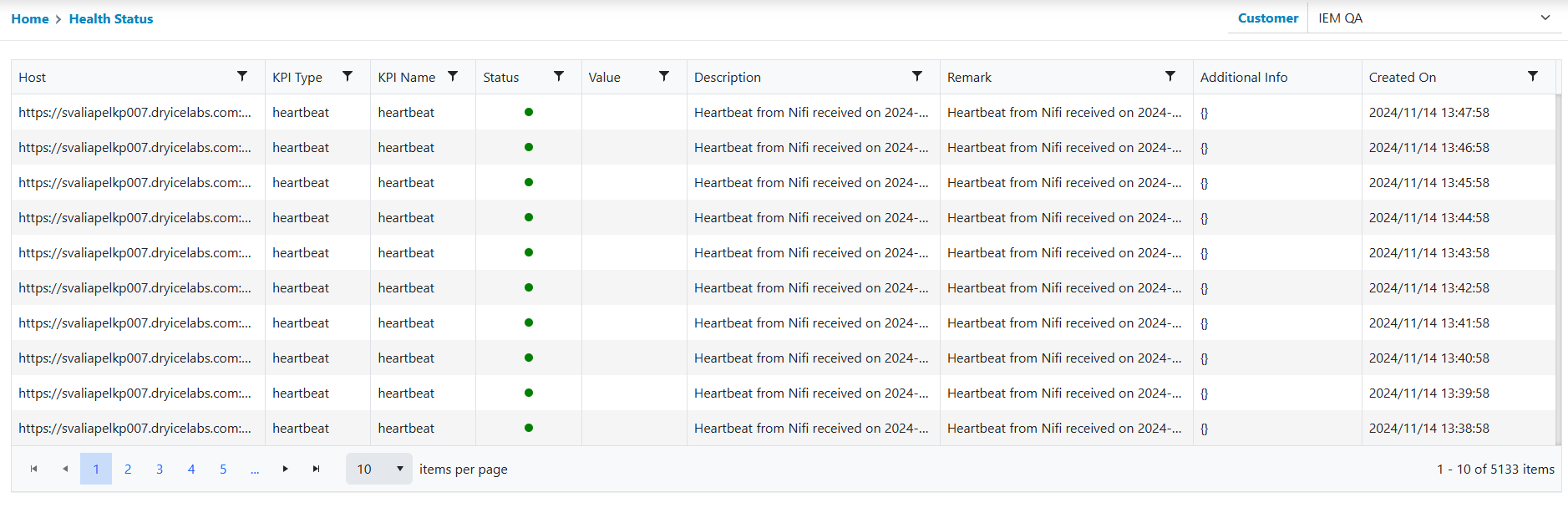Jump to the last page
This screenshot has width=1568, height=523.
coord(317,469)
